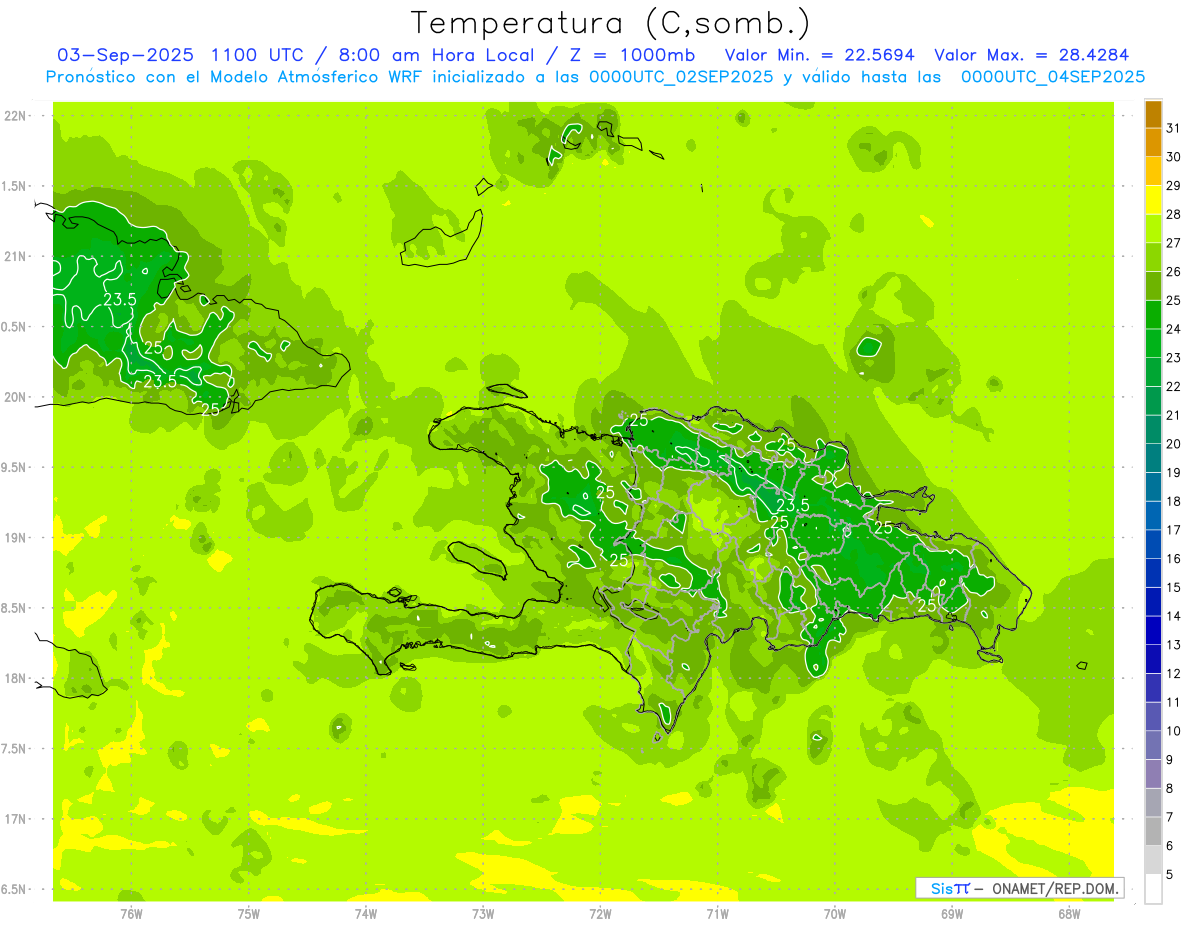Viewport: 1200px width, 927px height.
Task: Select the blue legend band between 15 and 16
Action: pos(1153,573)
